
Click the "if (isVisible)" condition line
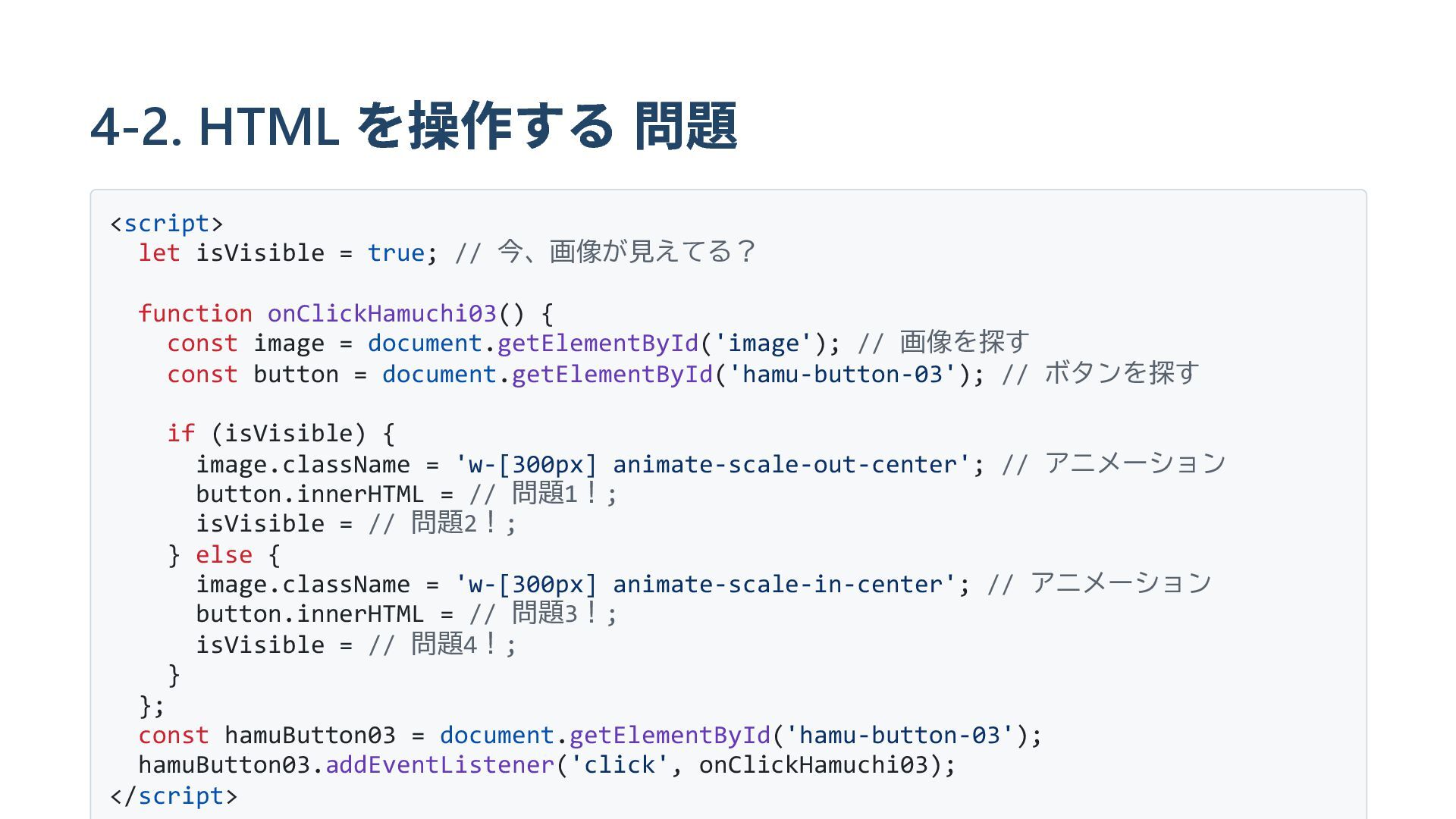(281, 434)
